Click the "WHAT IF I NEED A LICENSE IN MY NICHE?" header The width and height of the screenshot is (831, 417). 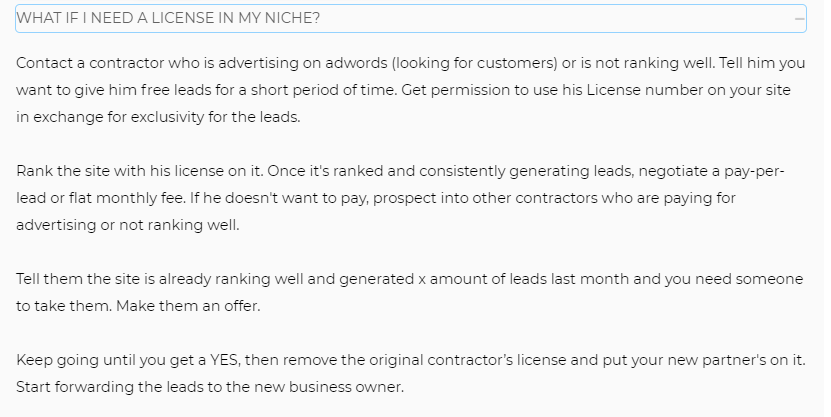pos(411,19)
